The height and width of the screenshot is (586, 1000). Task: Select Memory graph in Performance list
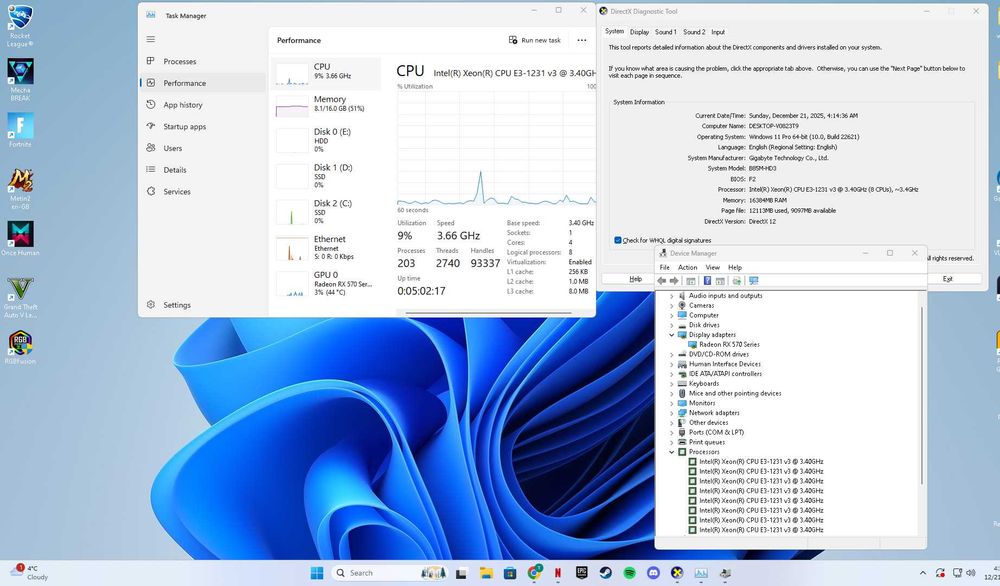point(326,104)
